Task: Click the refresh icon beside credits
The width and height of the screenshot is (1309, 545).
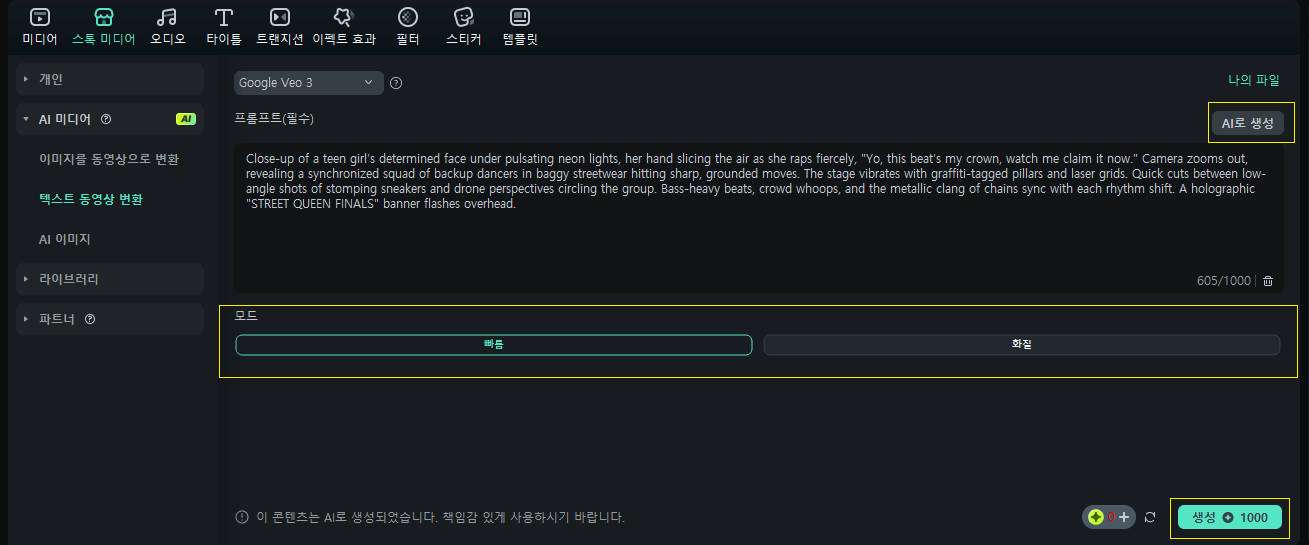Action: pos(1150,517)
